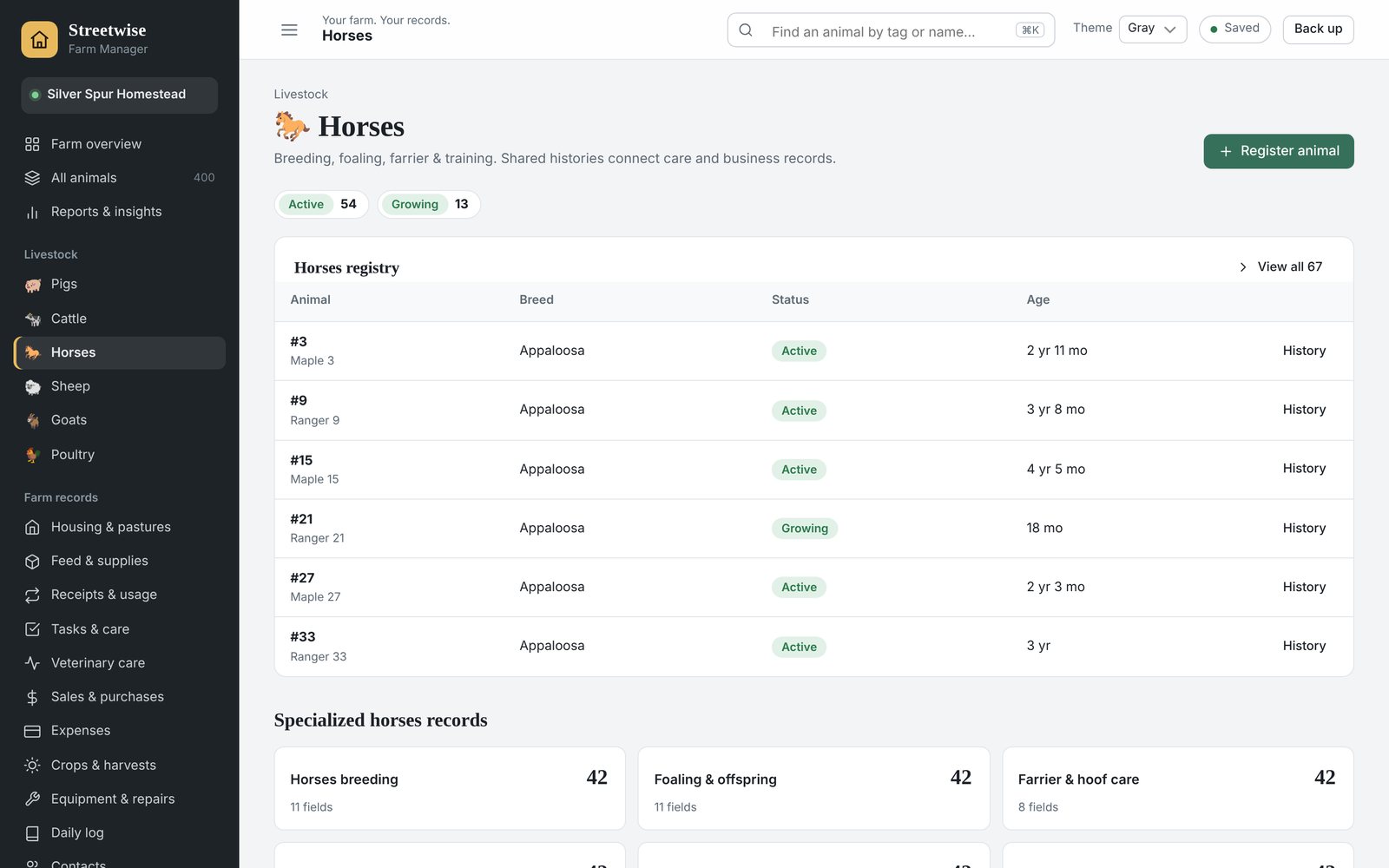Open History for Maple 3
The width and height of the screenshot is (1389, 868).
[x=1304, y=351]
